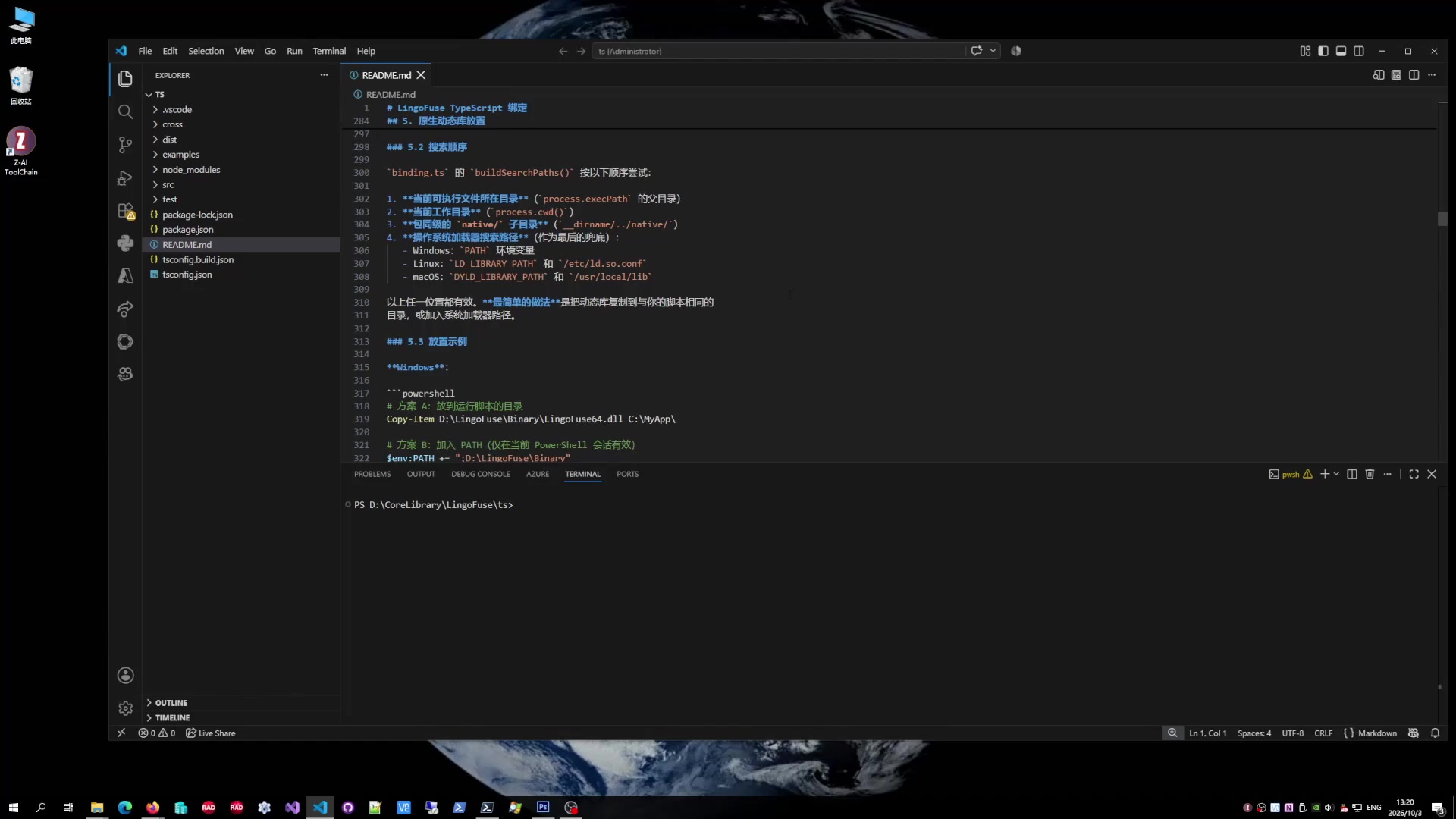Open Accounts icon in activity bar
The image size is (1456, 819).
(125, 675)
